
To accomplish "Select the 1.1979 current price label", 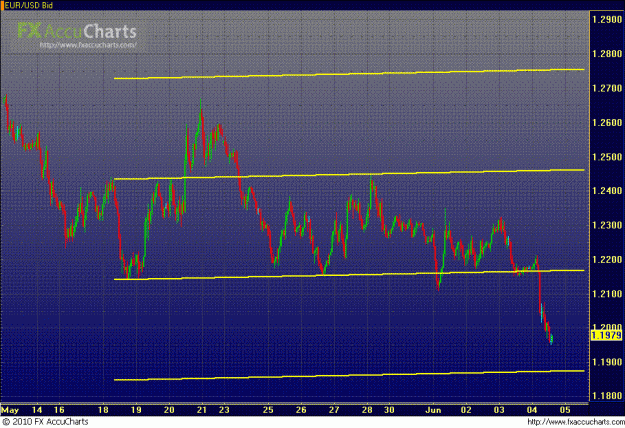I will click(x=606, y=335).
